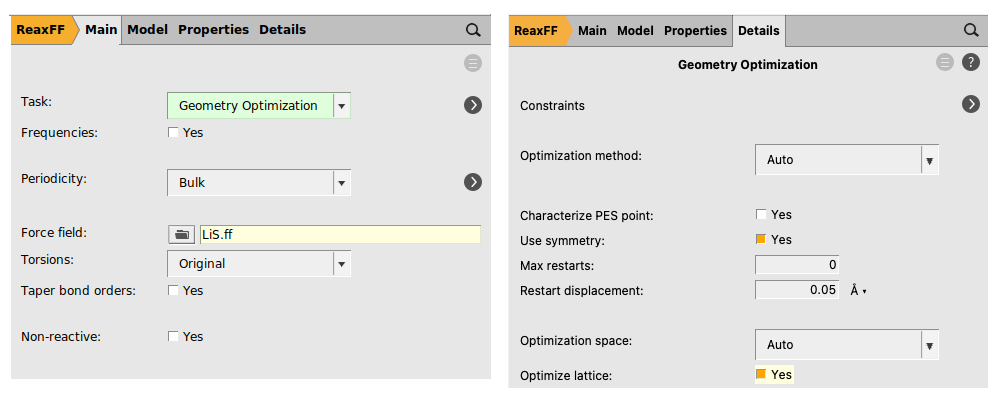Click the Use symmetry label
1006x401 pixels.
[563, 241]
